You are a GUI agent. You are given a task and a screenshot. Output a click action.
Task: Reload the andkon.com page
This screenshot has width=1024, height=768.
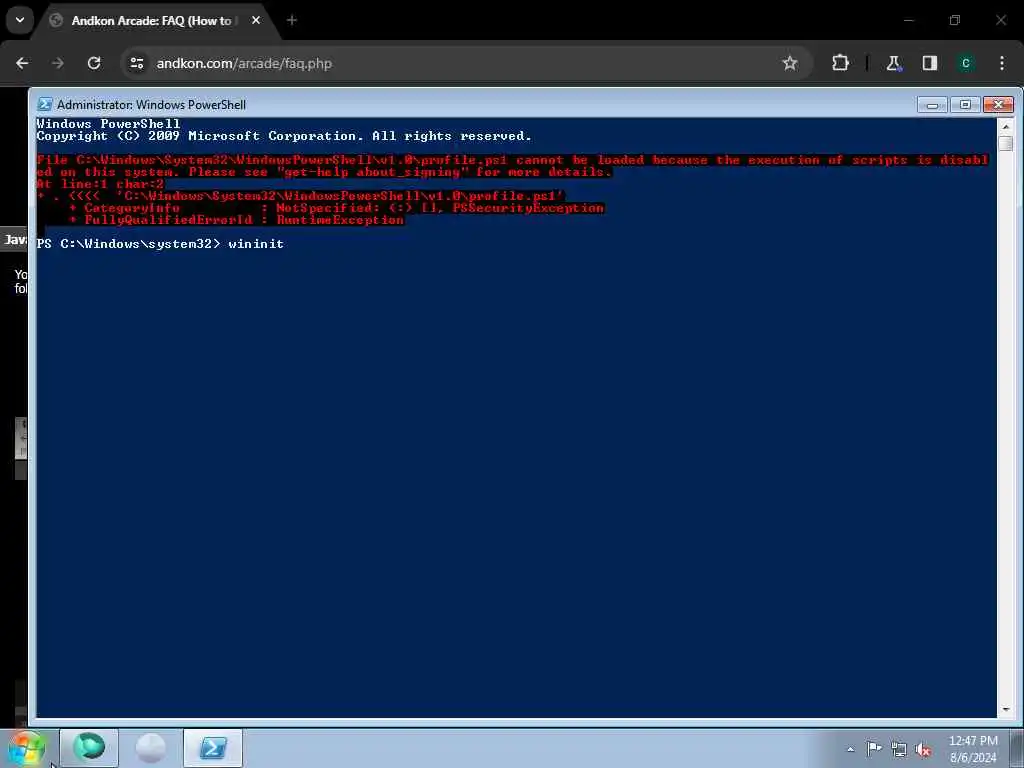[94, 63]
